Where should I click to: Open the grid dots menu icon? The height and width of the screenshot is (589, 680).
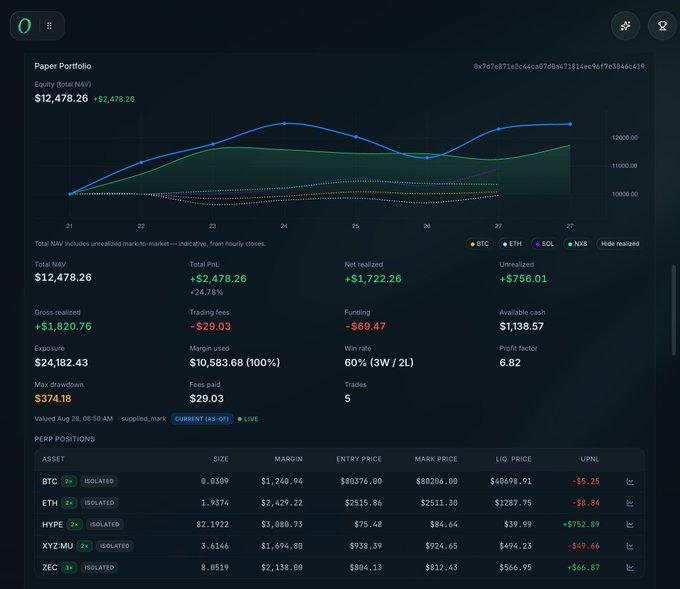(49, 26)
